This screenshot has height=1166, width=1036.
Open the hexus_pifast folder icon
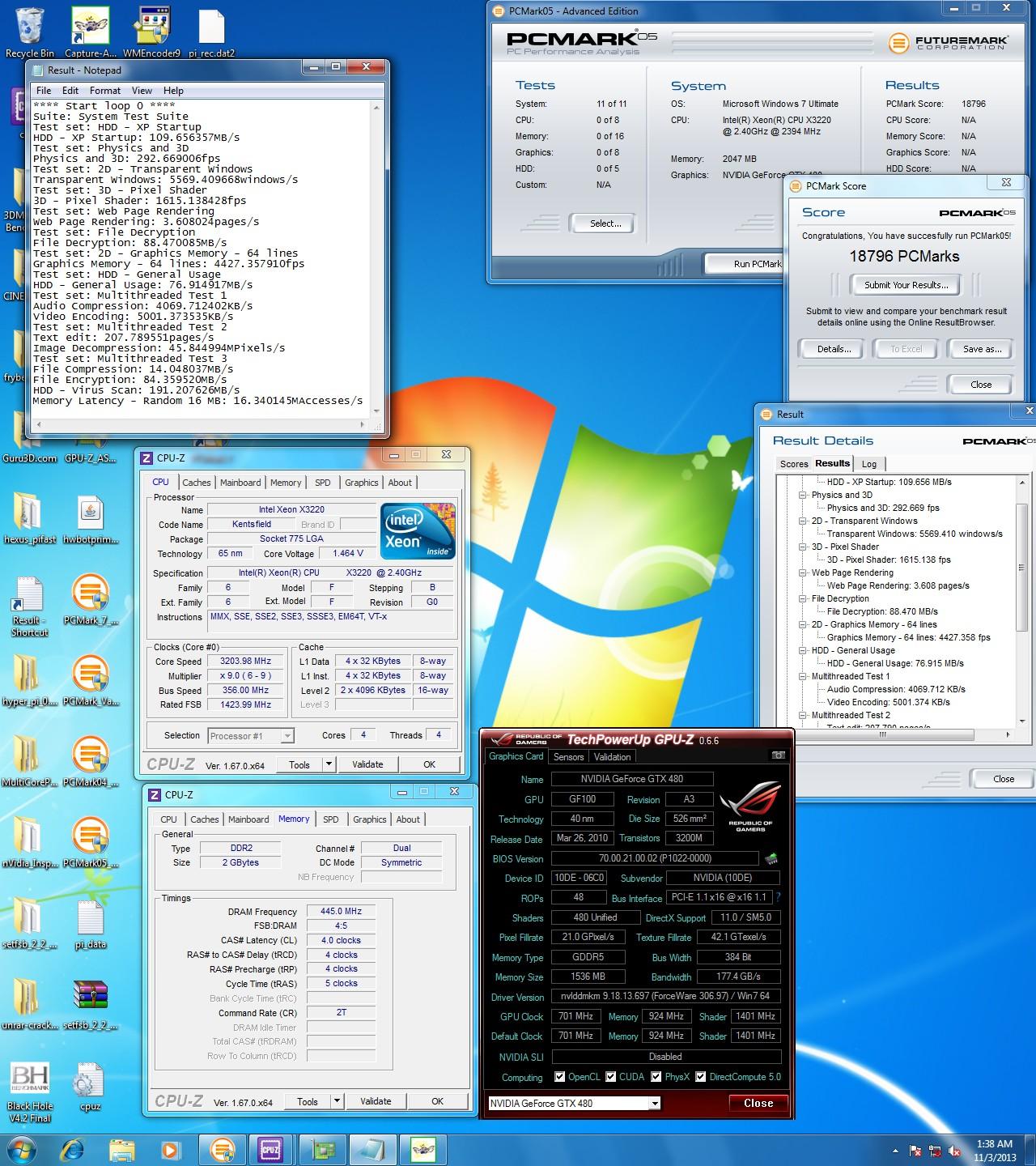click(29, 518)
